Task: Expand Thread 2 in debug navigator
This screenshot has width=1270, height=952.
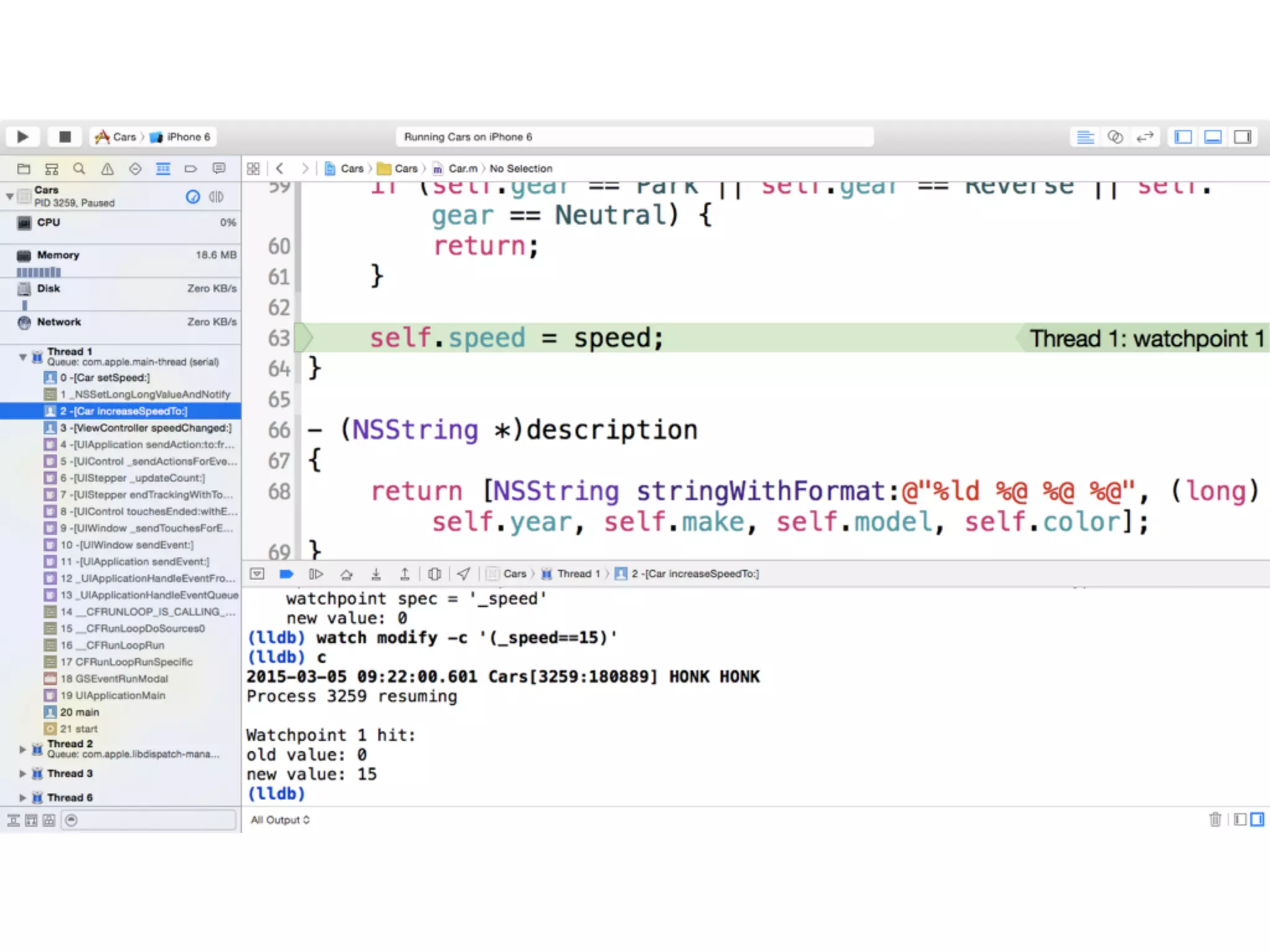Action: tap(23, 749)
